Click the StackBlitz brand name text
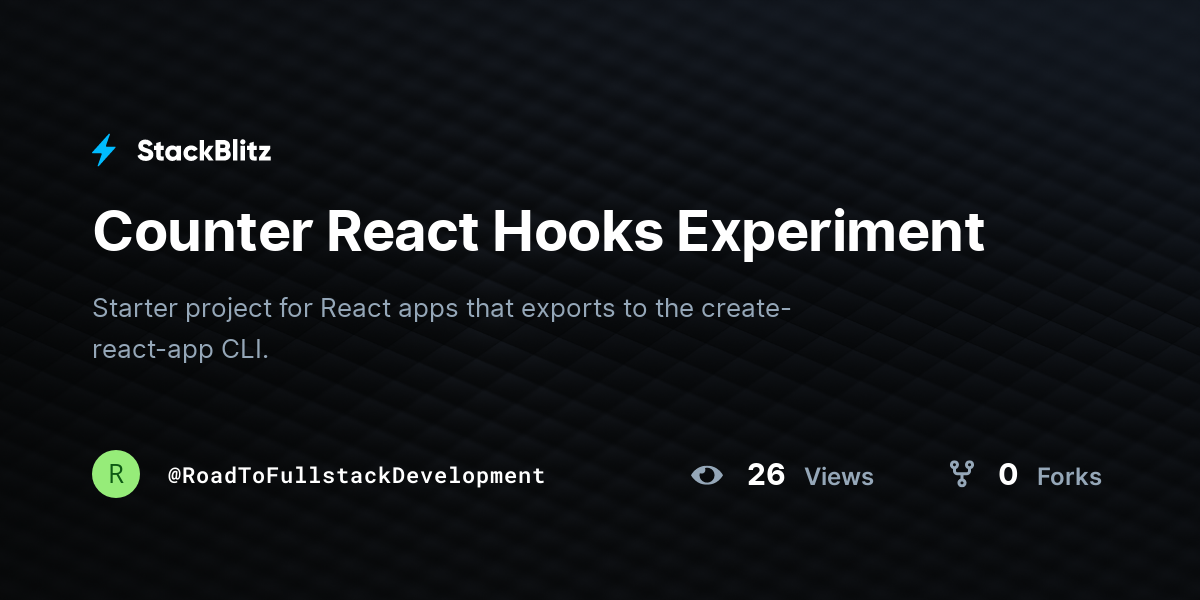The width and height of the screenshot is (1200, 600). 204,151
